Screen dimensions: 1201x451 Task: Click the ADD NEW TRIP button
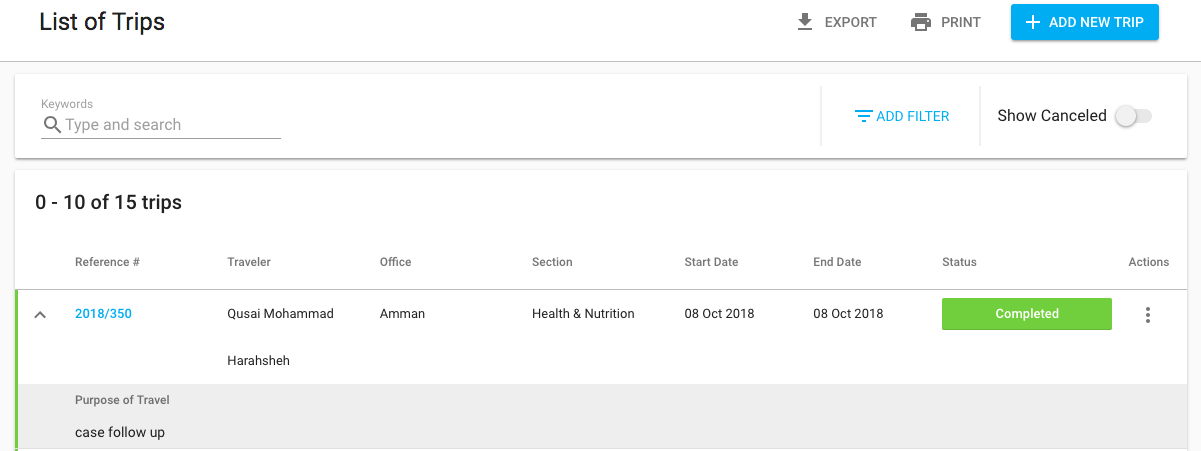(1085, 22)
